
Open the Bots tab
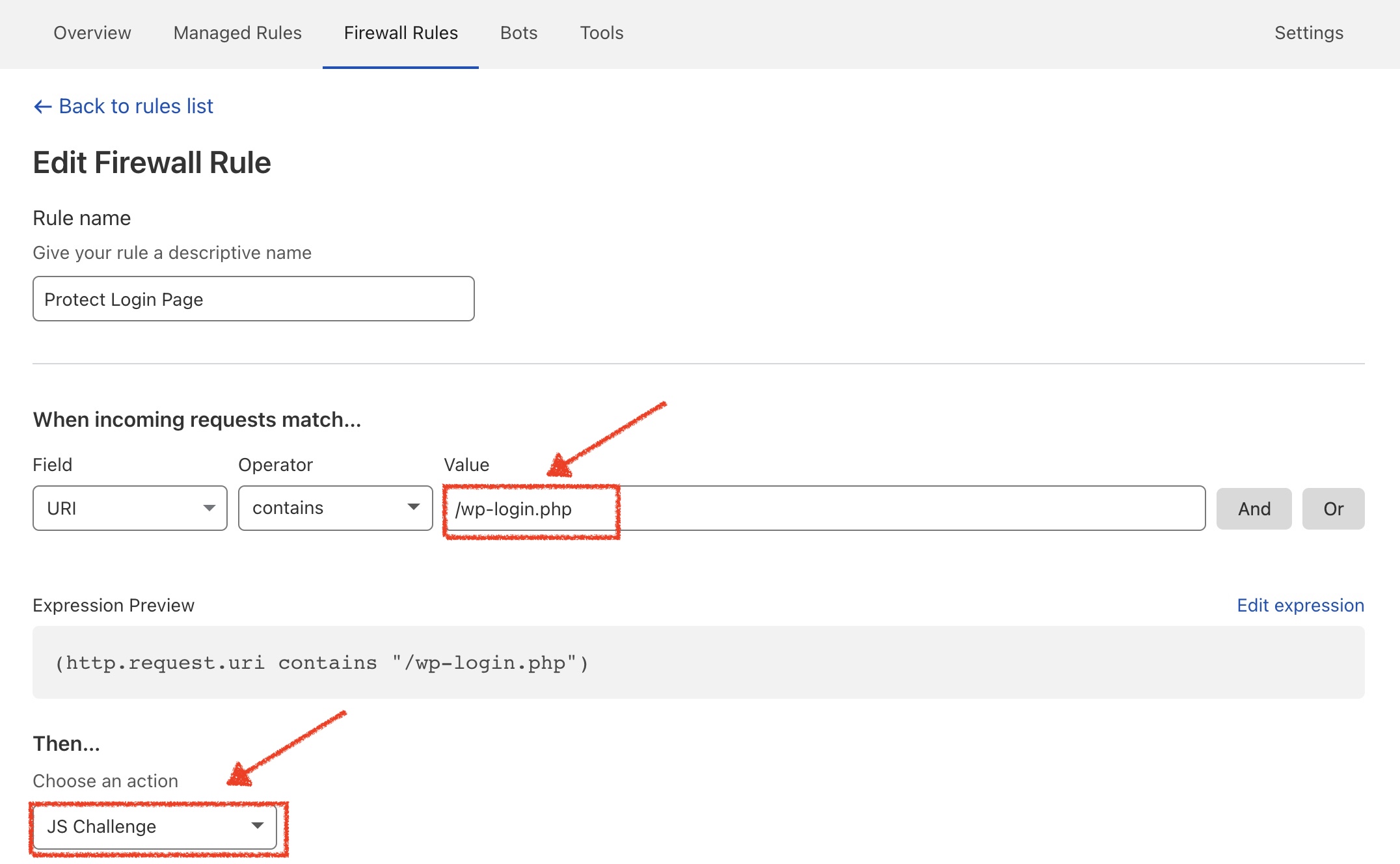pyautogui.click(x=518, y=33)
